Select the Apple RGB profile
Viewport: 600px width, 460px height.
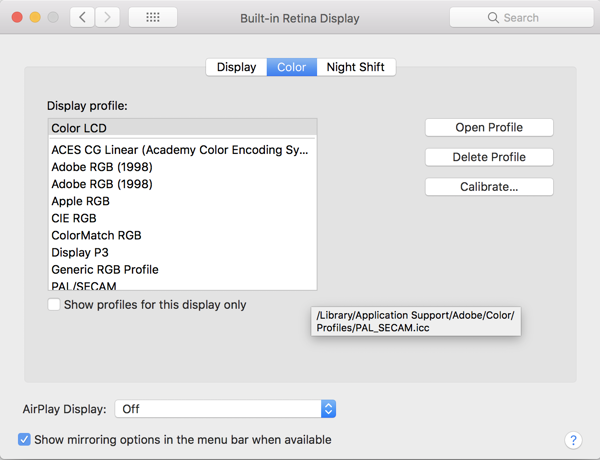[80, 201]
